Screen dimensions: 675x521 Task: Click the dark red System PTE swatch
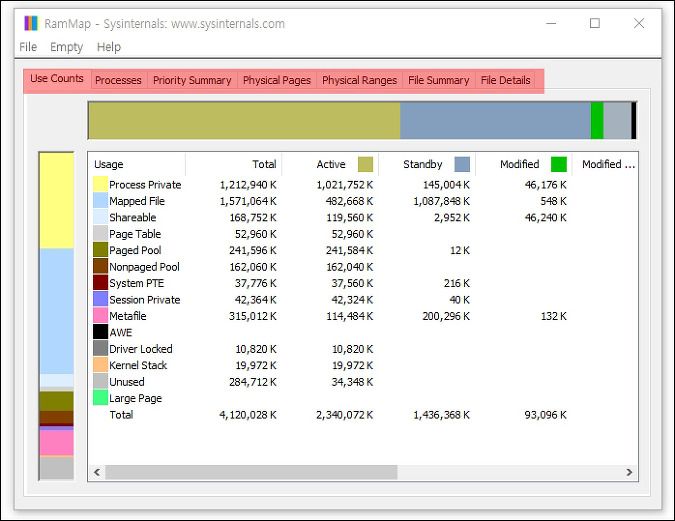[100, 283]
